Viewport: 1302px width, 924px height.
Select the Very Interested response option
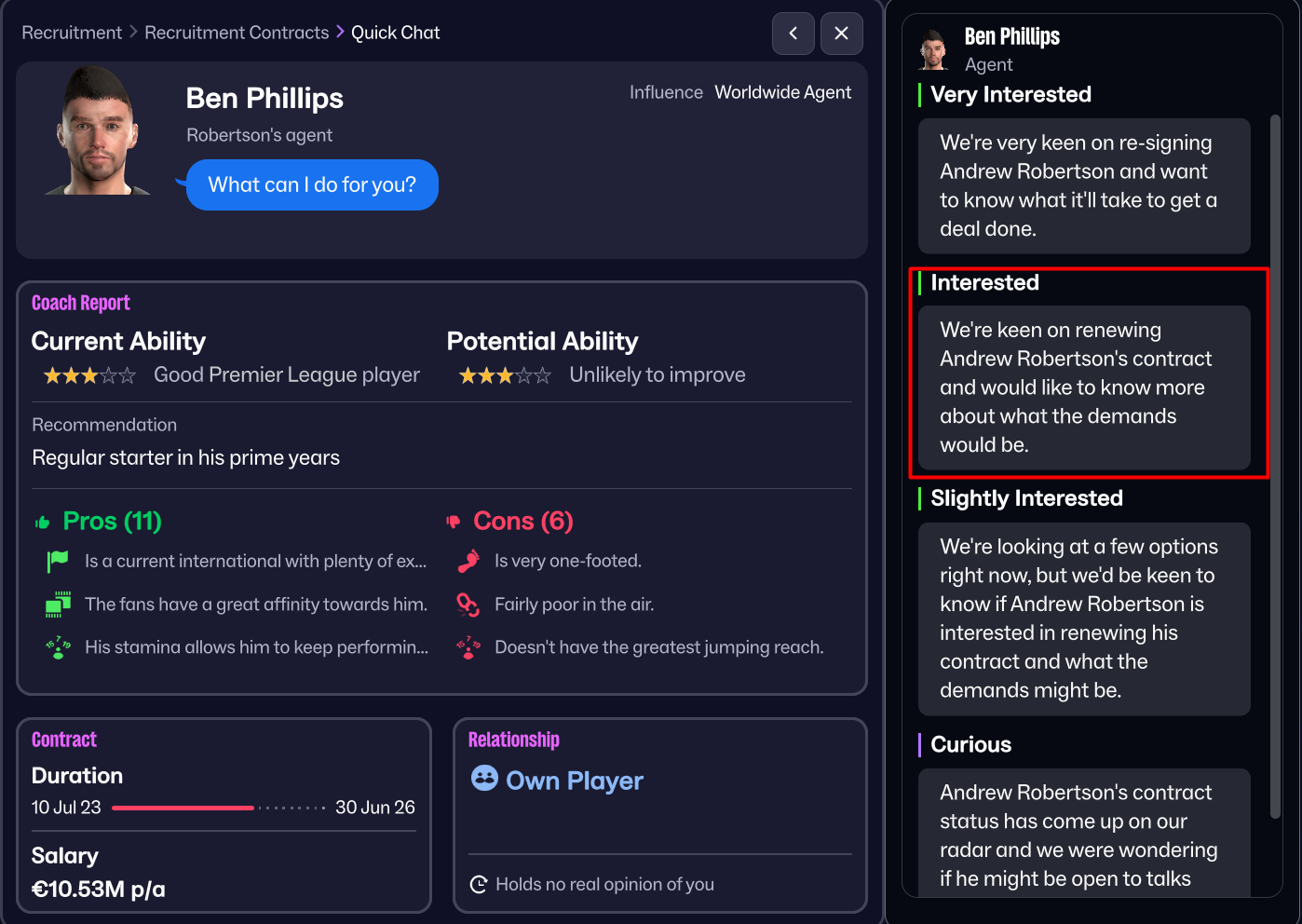[x=1084, y=185]
